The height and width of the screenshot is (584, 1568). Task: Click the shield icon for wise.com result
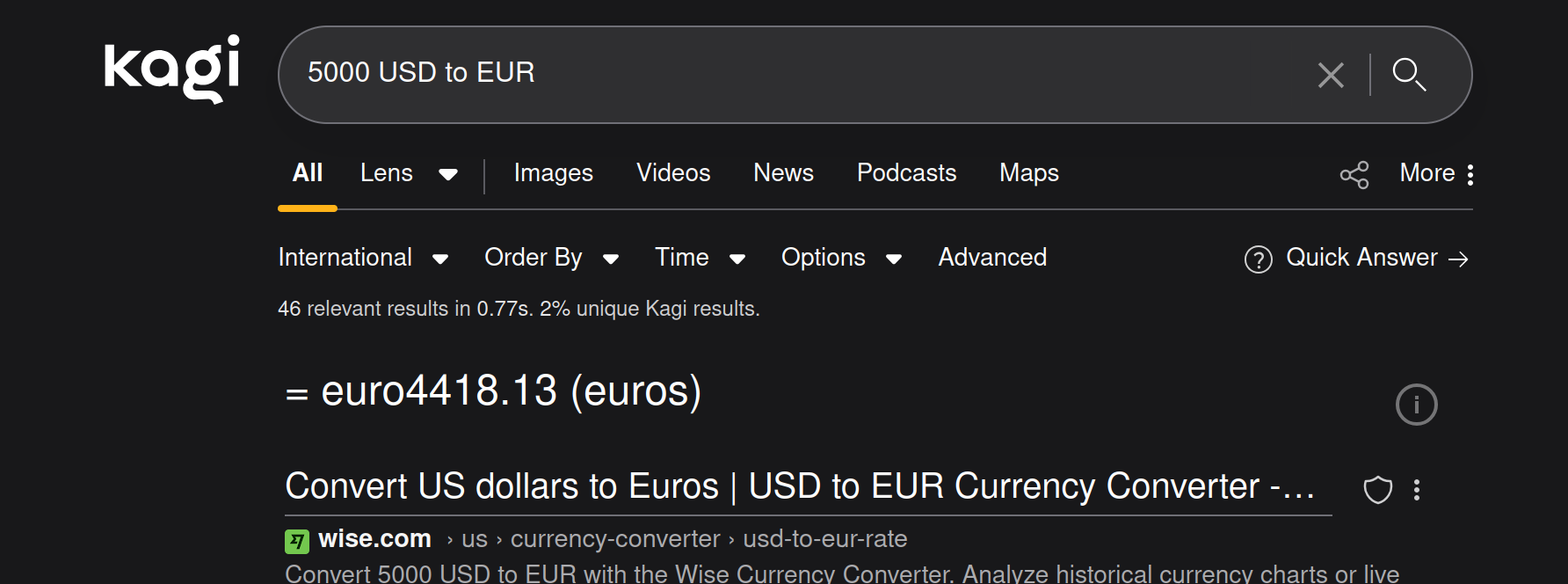pyautogui.click(x=1377, y=490)
